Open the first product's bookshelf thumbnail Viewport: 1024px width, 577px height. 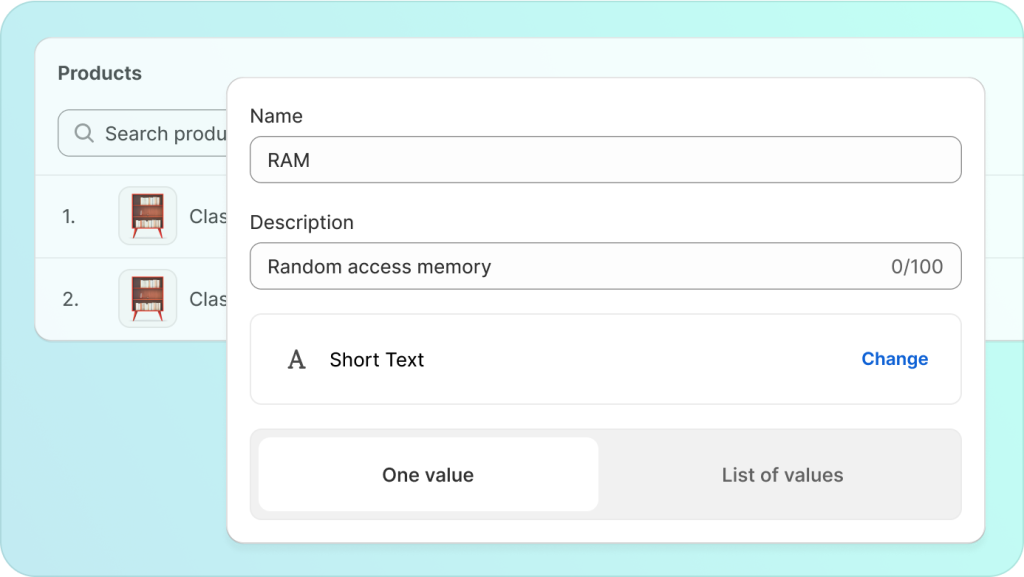tap(148, 216)
